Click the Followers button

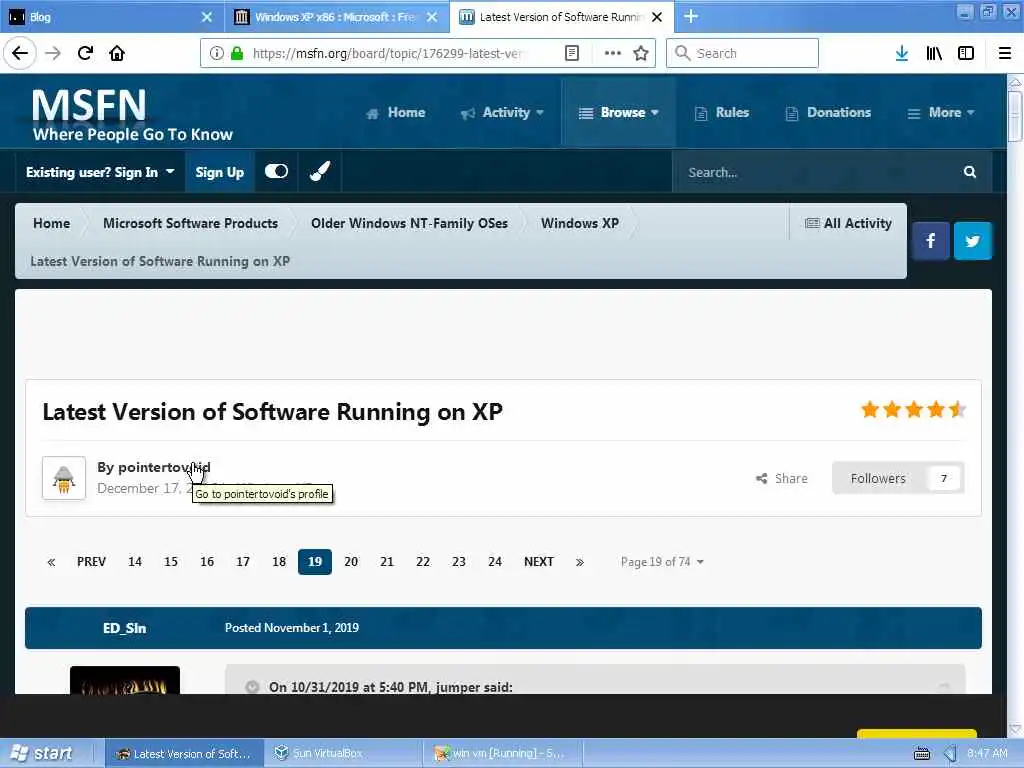pos(898,478)
